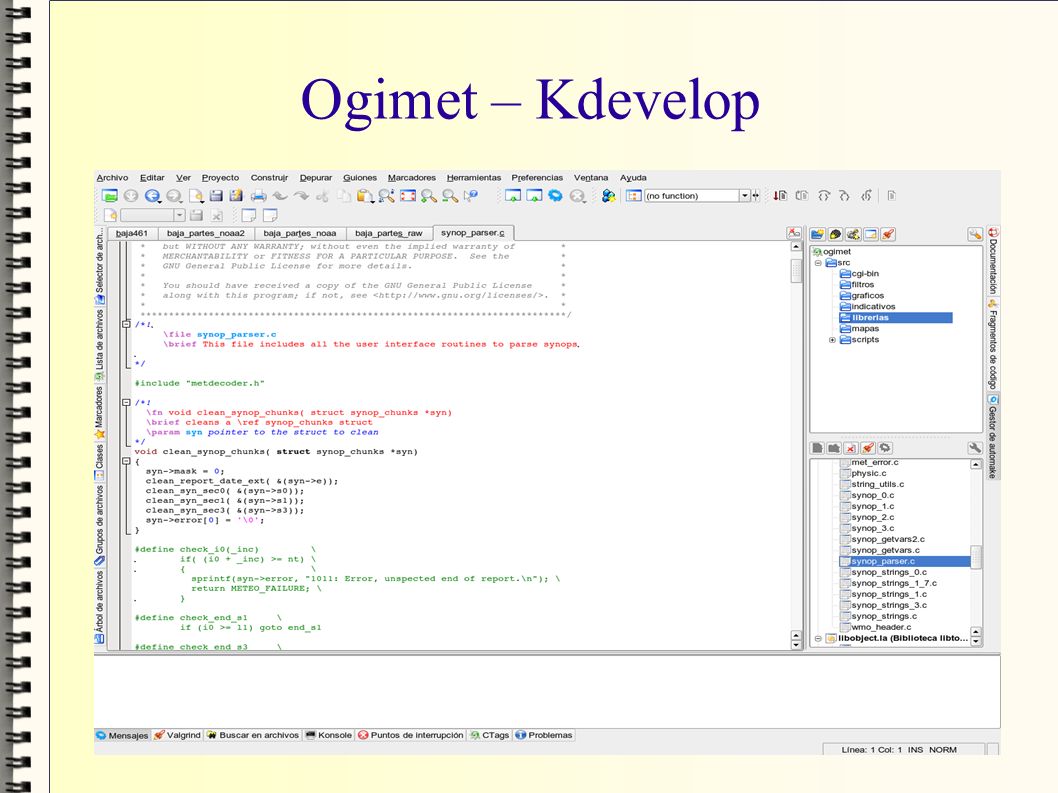Click the code editor scroll down arrow
Viewport: 1058px width, 793px height.
click(796, 645)
